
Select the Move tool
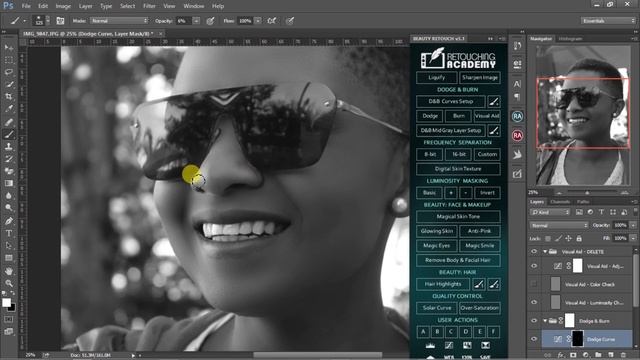[9, 48]
